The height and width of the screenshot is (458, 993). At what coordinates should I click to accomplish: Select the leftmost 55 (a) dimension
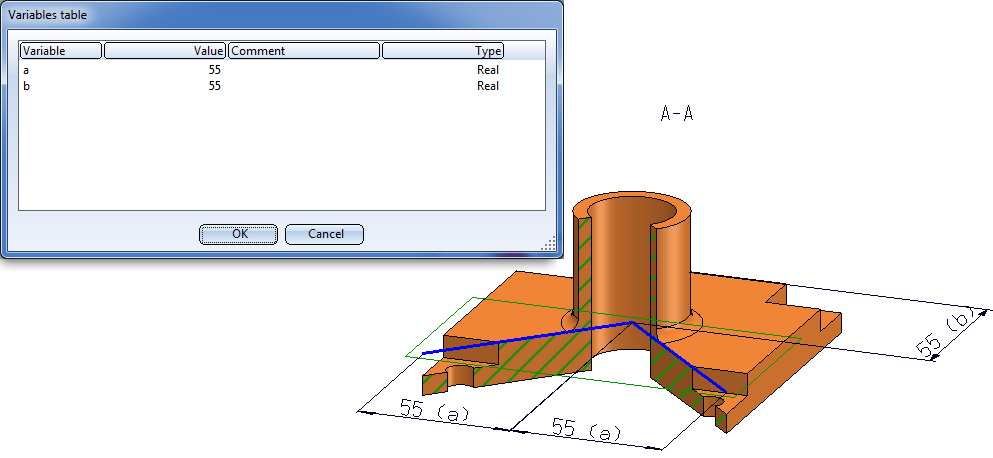(434, 412)
